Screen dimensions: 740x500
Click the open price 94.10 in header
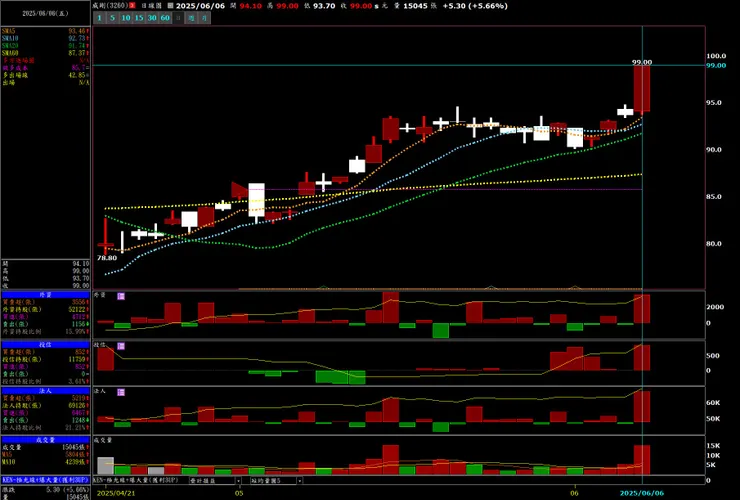point(251,6)
